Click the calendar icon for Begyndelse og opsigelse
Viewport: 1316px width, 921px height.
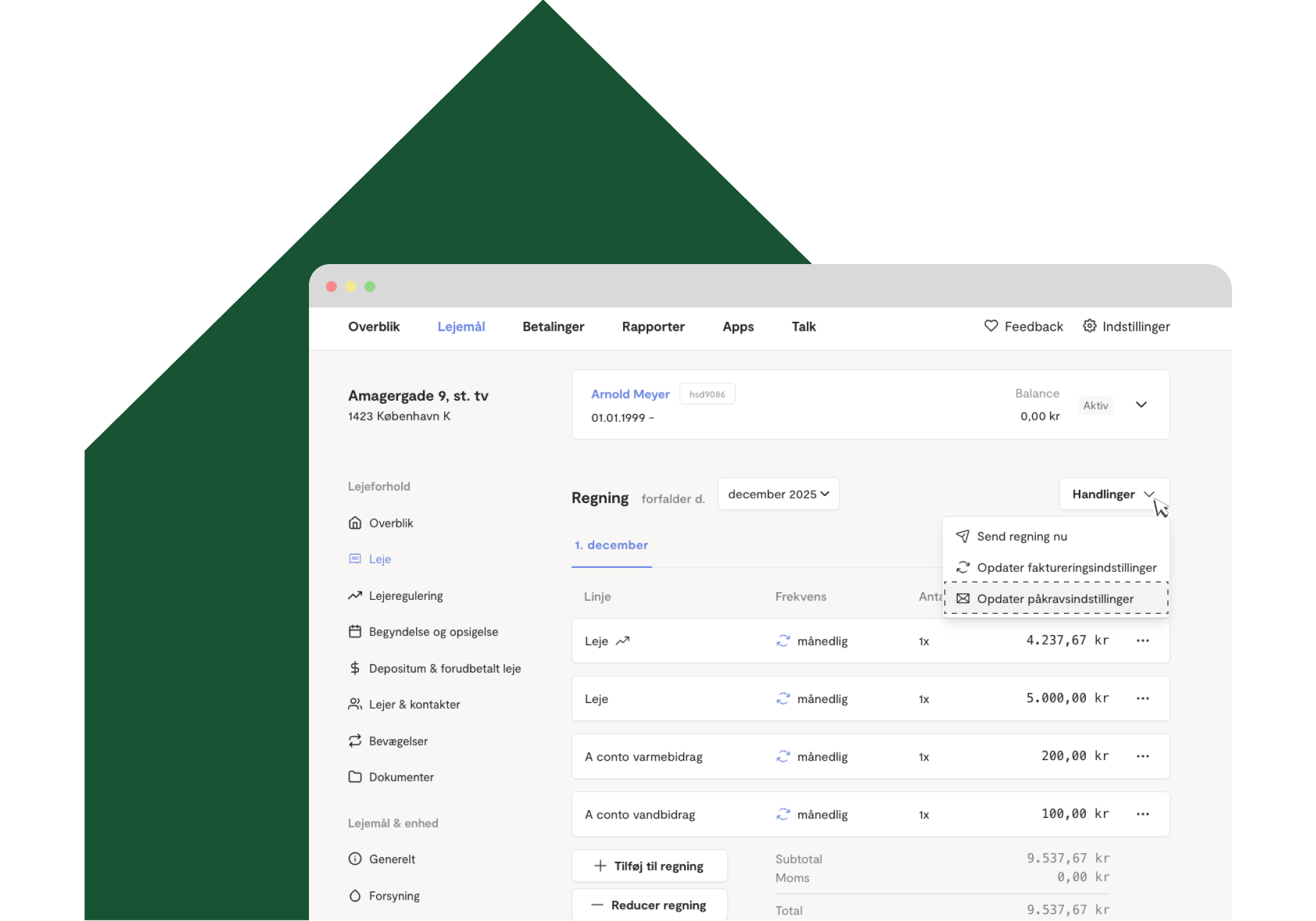(354, 631)
